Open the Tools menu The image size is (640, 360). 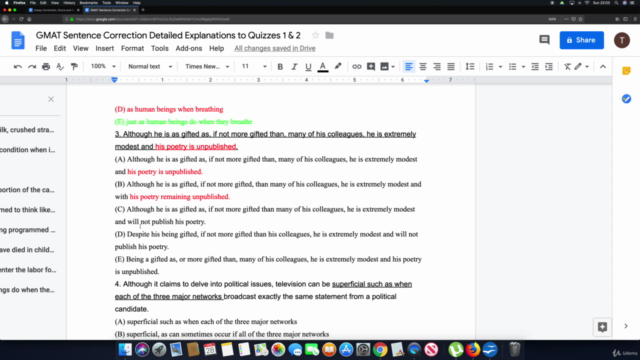coord(160,48)
